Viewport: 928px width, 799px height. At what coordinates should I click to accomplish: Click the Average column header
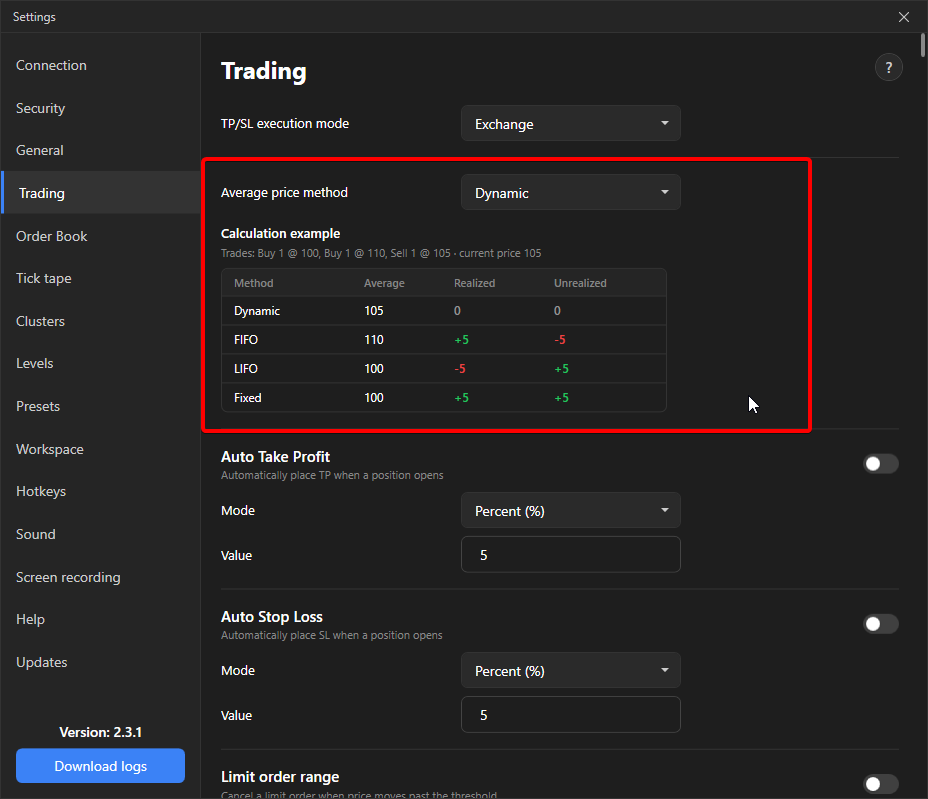(x=384, y=283)
